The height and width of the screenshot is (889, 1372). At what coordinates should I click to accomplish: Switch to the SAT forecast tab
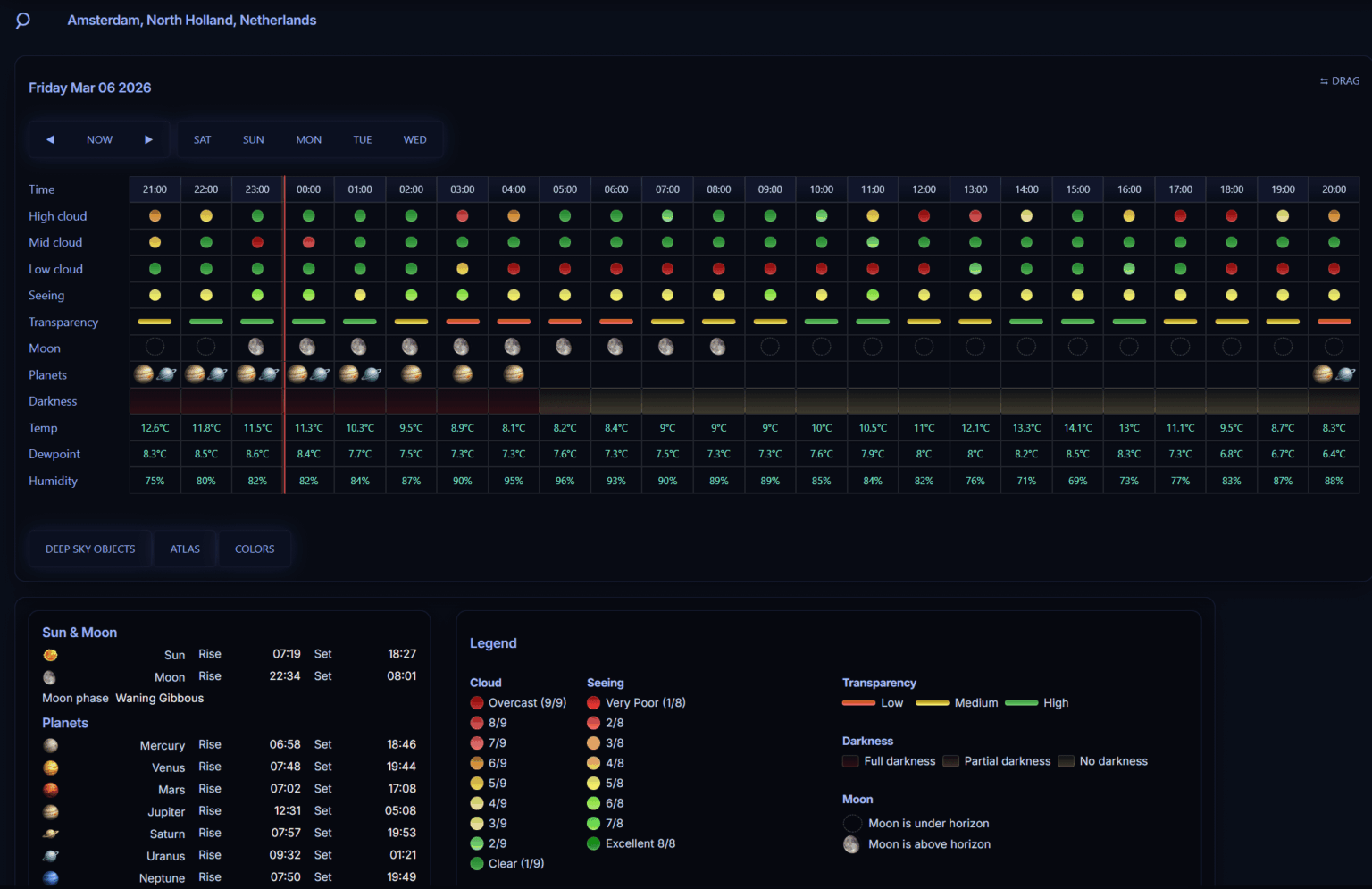point(202,139)
